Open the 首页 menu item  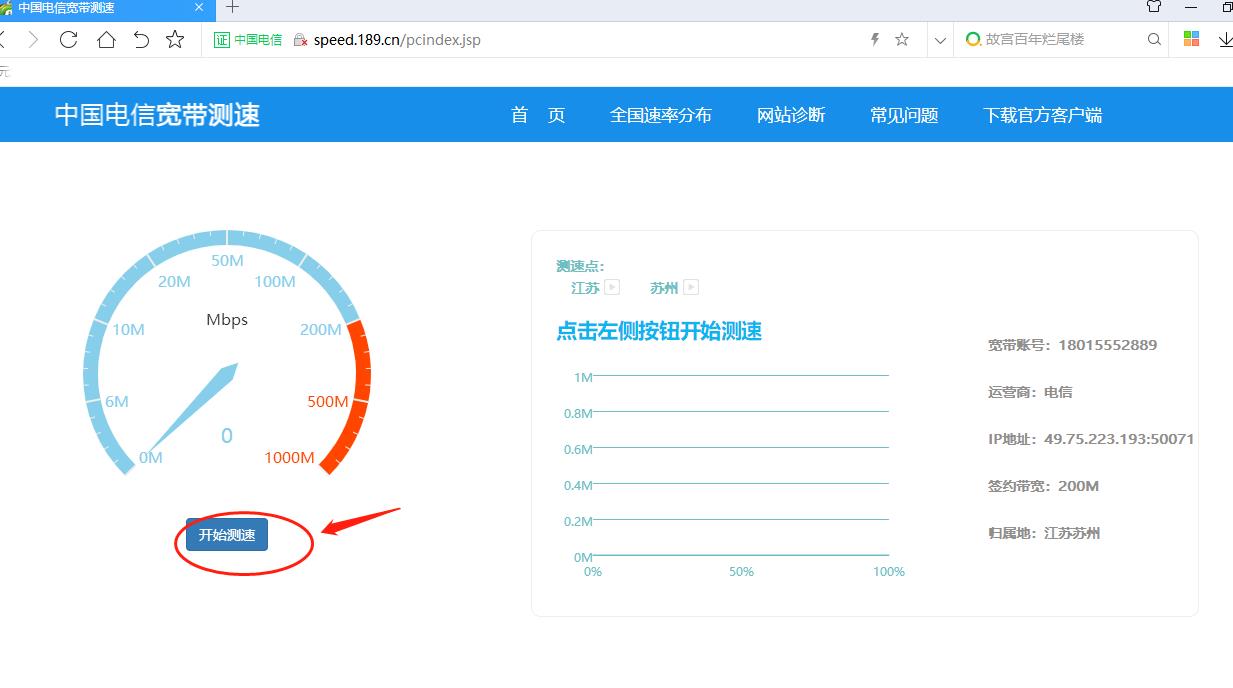pos(538,115)
